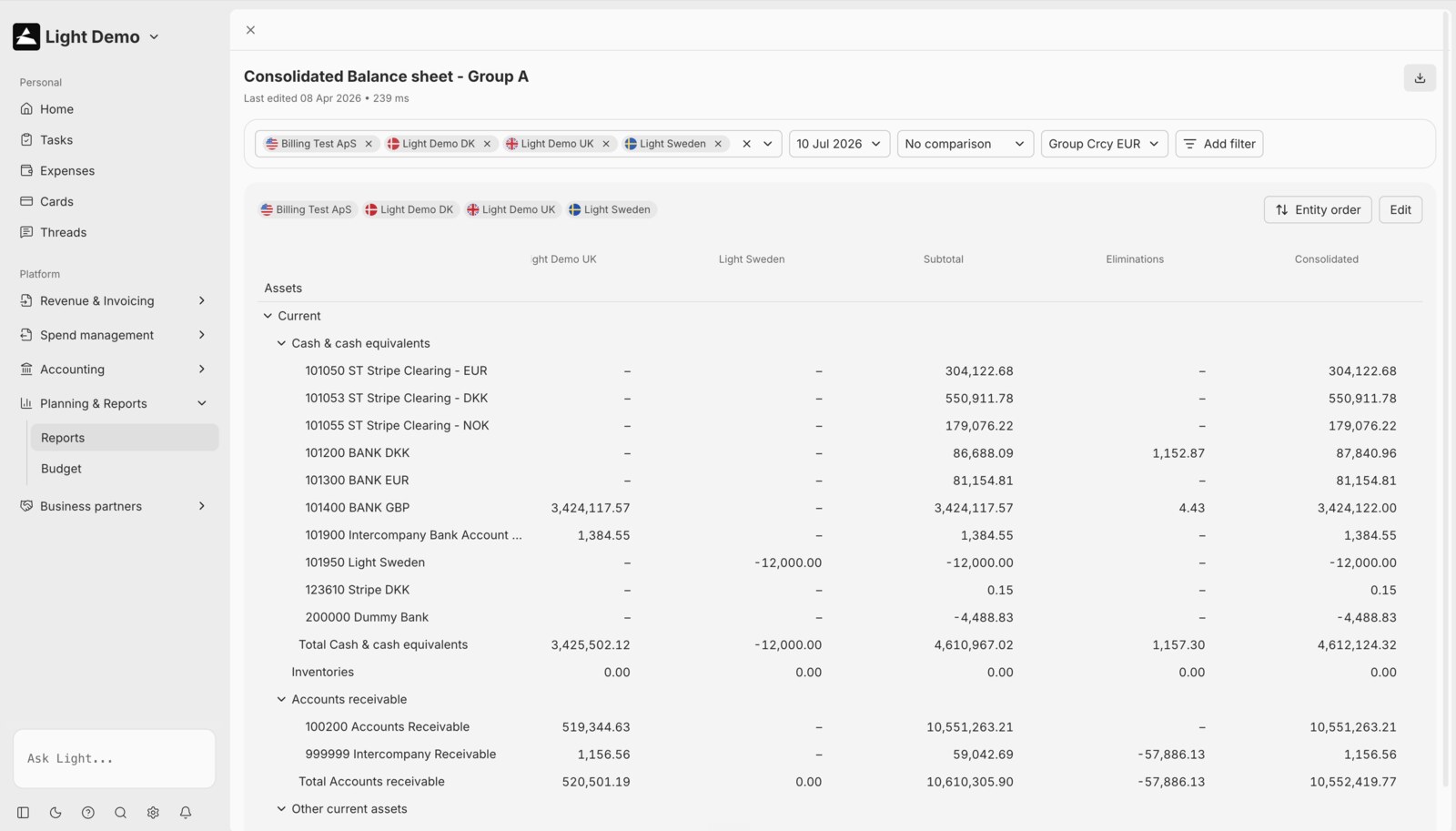This screenshot has width=1456, height=831.
Task: Collapse Accounts receivable group
Action: tap(281, 699)
